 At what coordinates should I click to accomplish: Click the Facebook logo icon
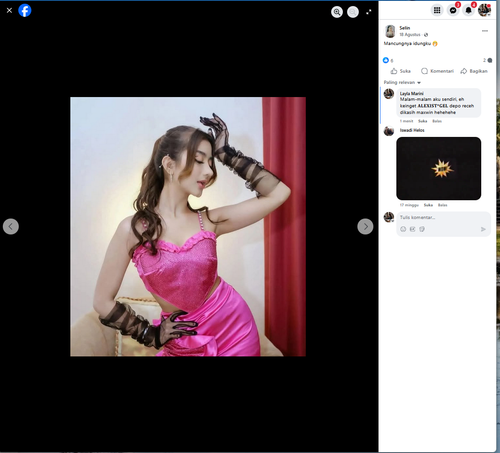pyautogui.click(x=25, y=10)
